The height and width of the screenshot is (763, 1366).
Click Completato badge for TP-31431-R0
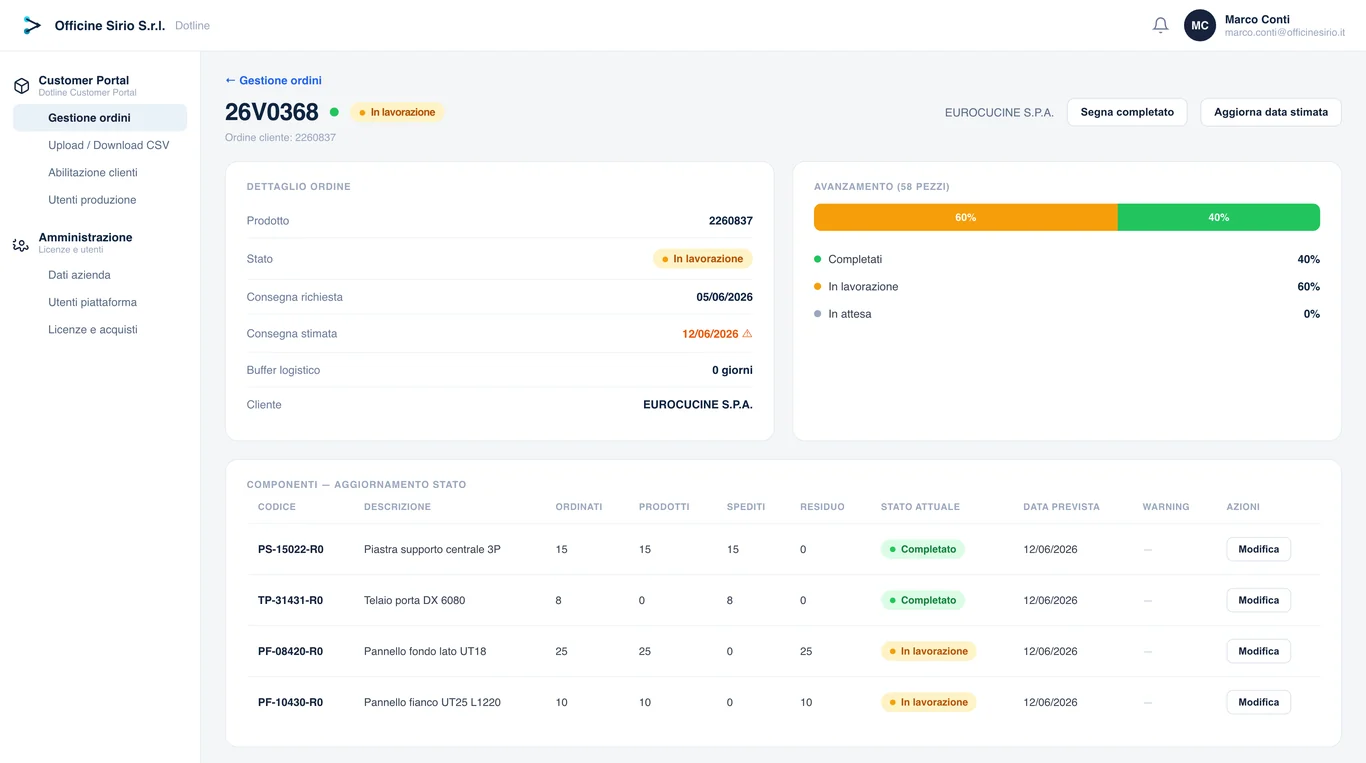[x=922, y=600]
